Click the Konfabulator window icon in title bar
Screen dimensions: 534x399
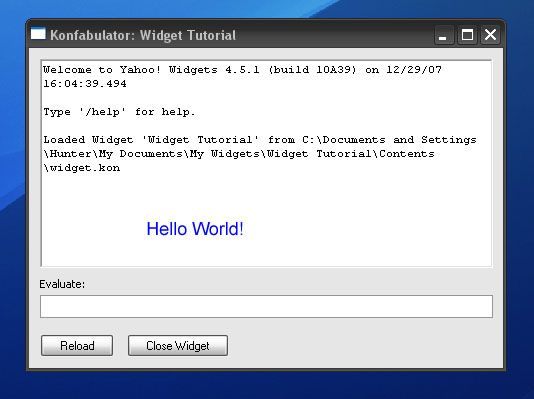coord(38,34)
